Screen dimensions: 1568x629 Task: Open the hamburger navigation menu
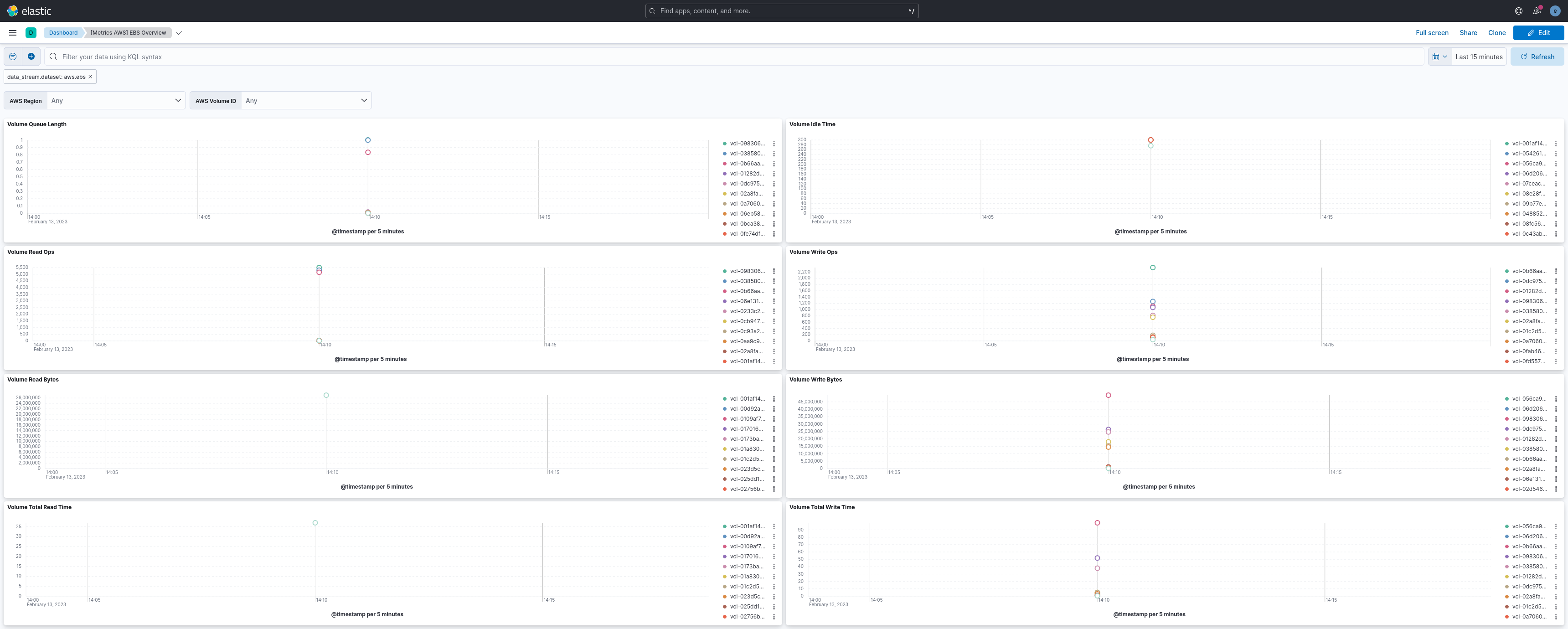click(13, 33)
